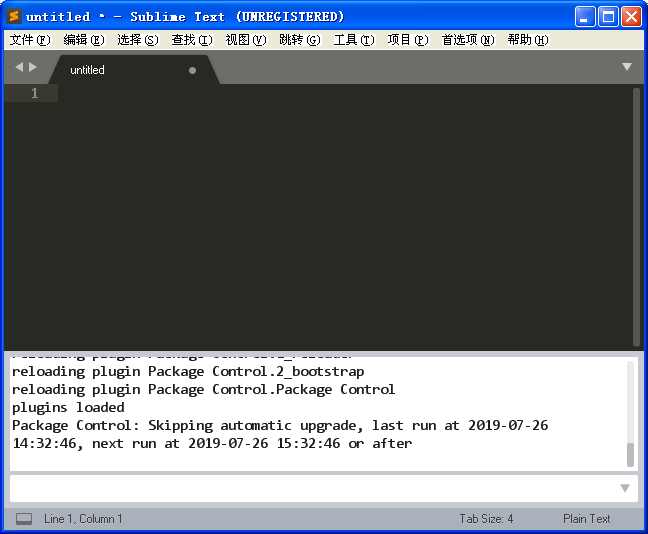Open the 选择(S) menu
Viewport: 648px width, 534px height.
point(138,40)
